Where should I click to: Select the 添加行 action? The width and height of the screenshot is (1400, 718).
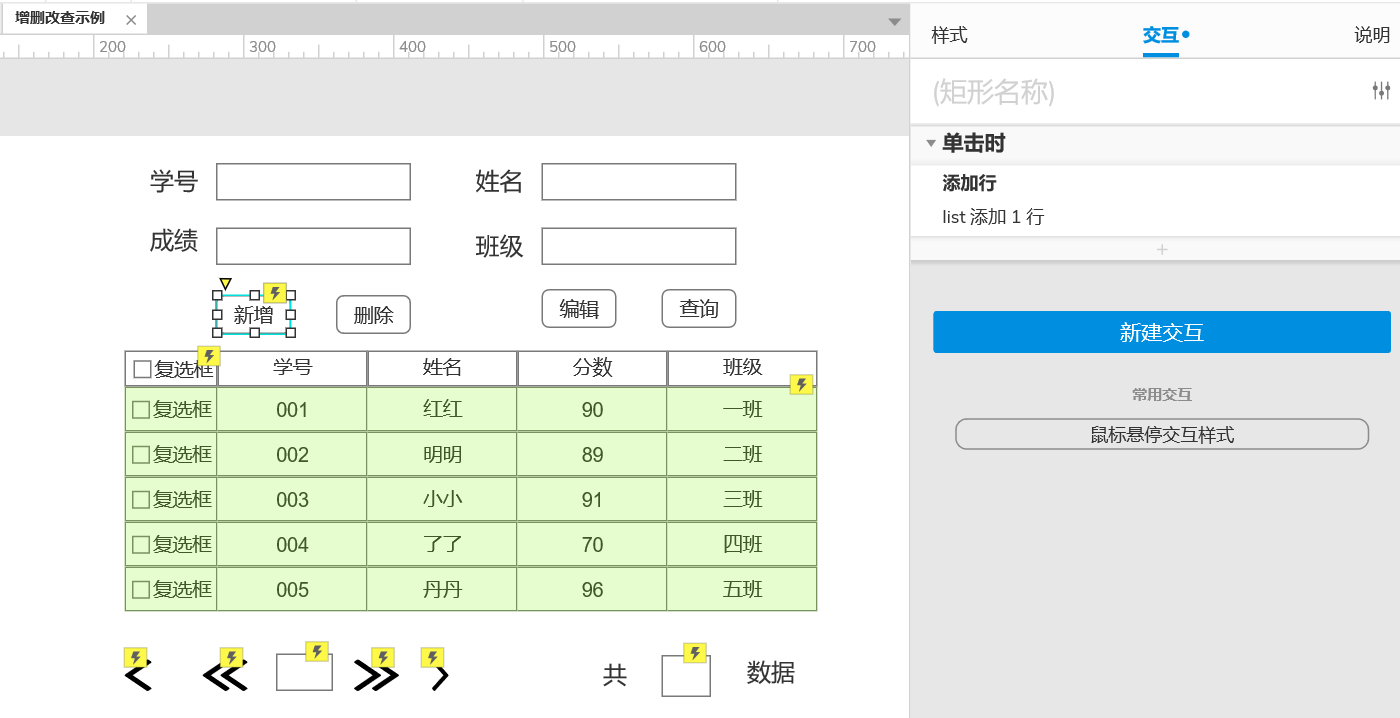point(969,184)
